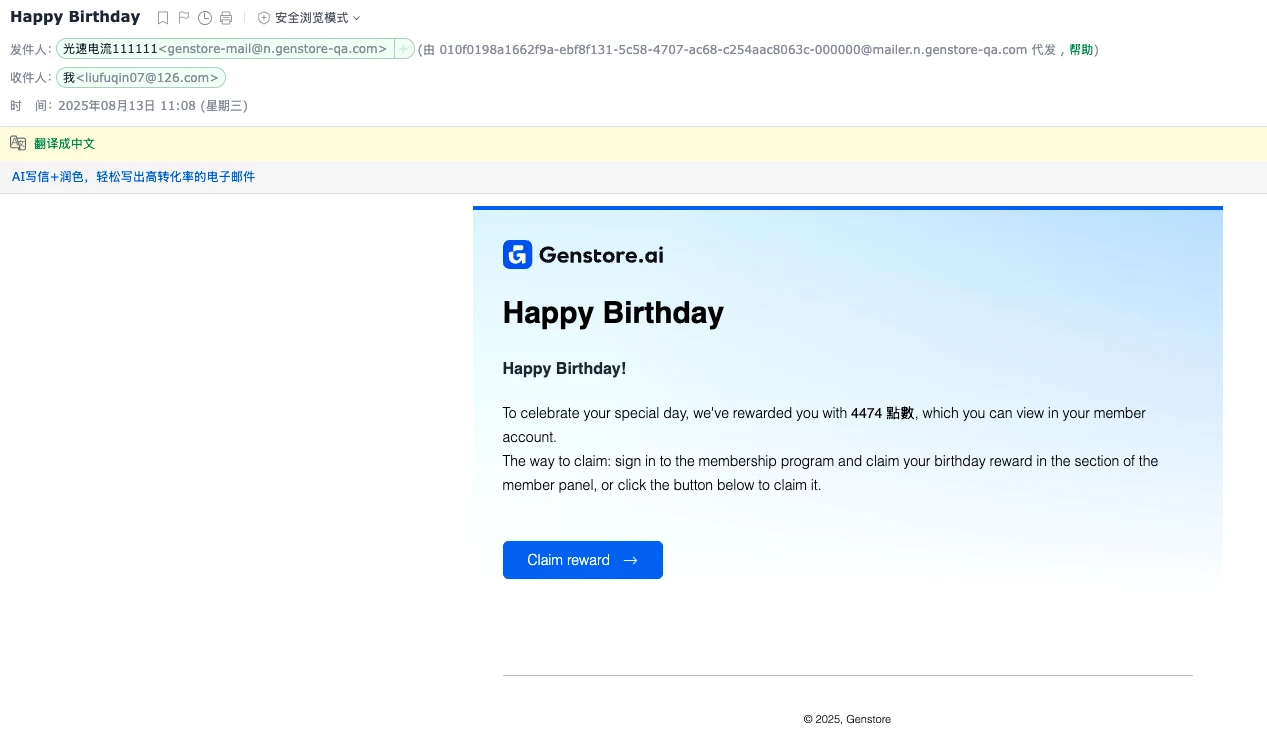This screenshot has height=741, width=1267.
Task: Click the shield icon for safe browsing
Action: [x=264, y=18]
